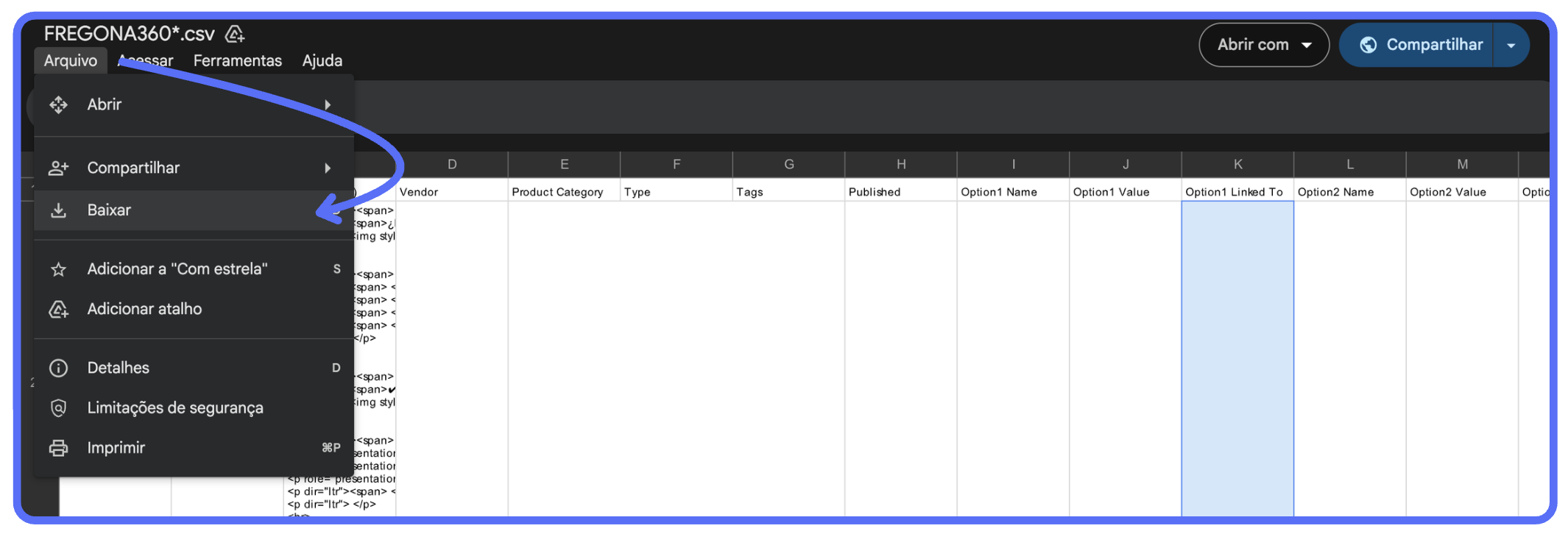The width and height of the screenshot is (1568, 534).
Task: Select column K header
Action: pos(1237,164)
